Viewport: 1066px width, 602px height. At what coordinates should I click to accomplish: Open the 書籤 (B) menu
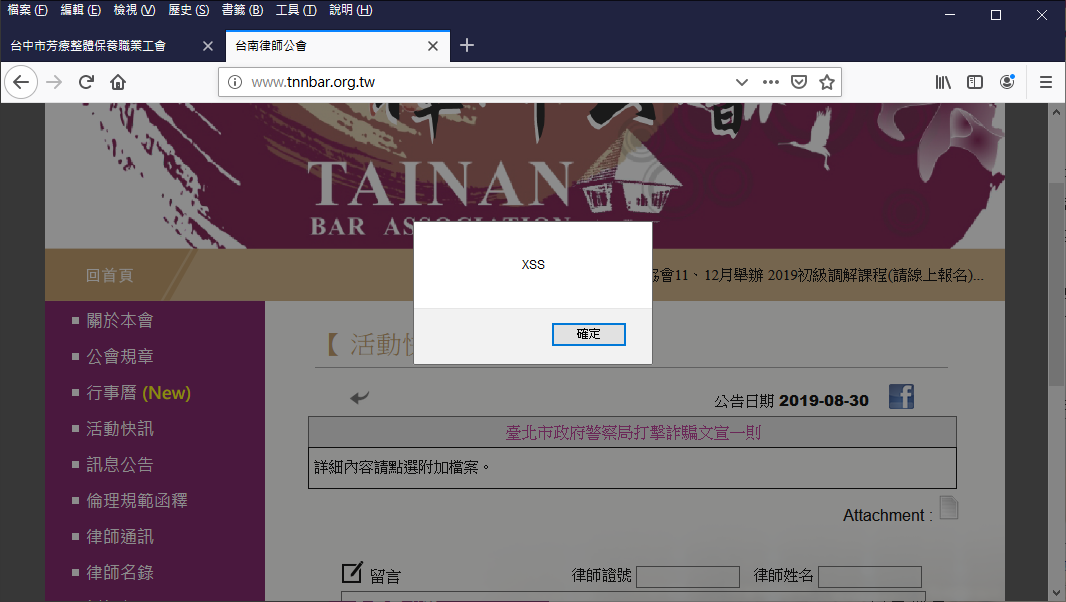tap(242, 10)
